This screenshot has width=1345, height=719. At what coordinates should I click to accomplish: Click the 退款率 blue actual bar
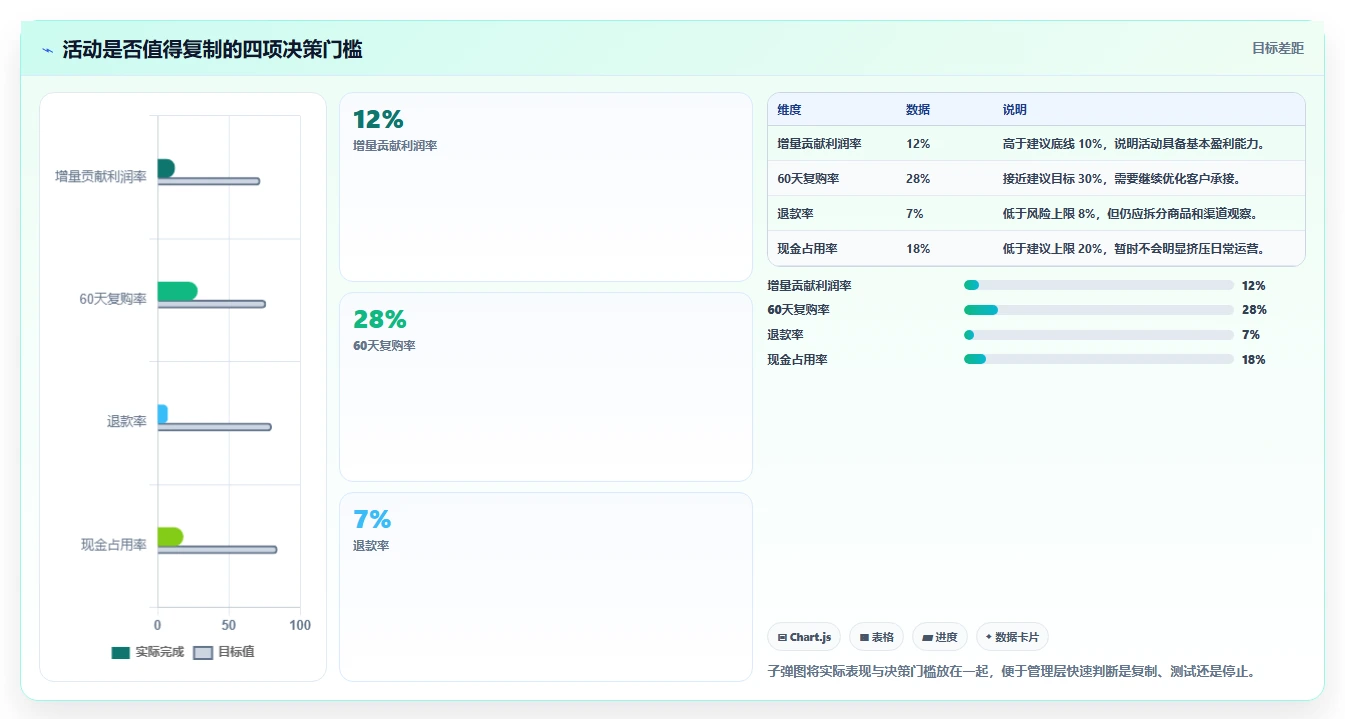point(162,414)
